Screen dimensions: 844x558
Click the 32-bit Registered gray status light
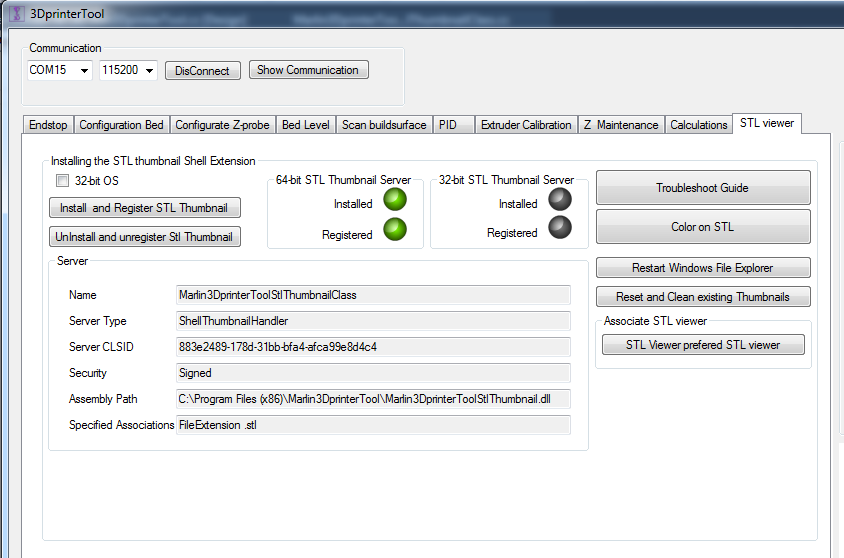561,230
